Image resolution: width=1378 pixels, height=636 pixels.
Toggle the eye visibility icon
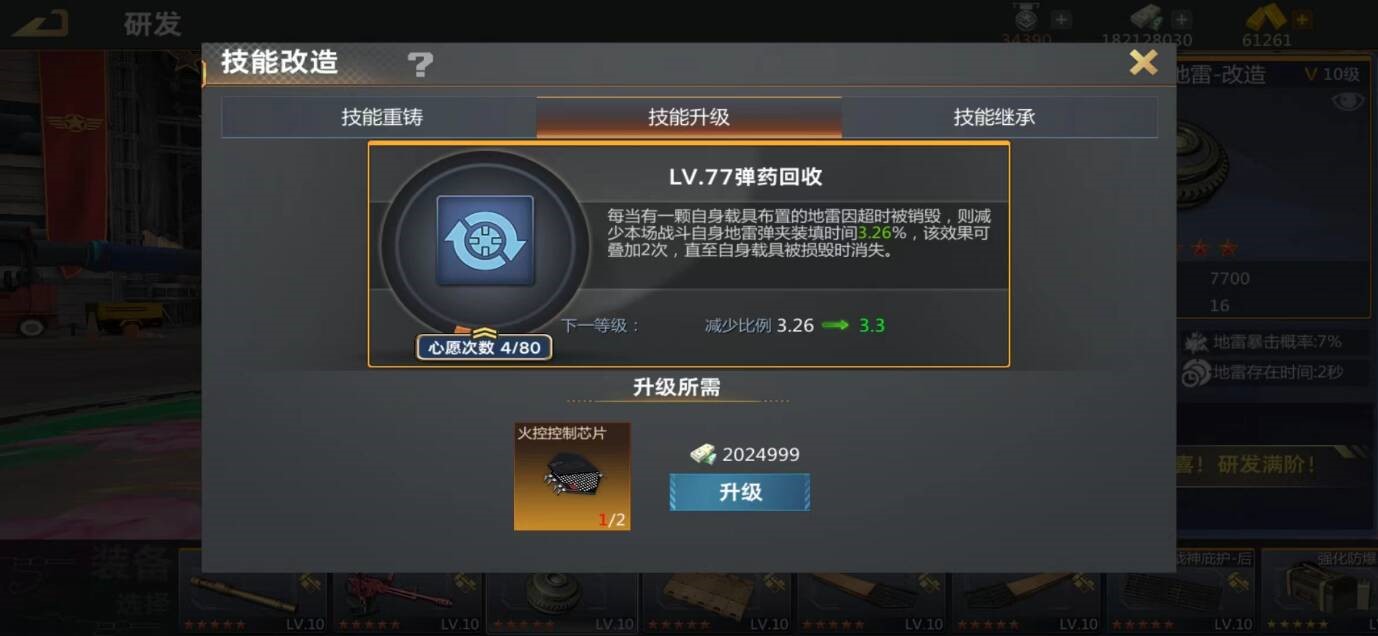(x=1346, y=101)
